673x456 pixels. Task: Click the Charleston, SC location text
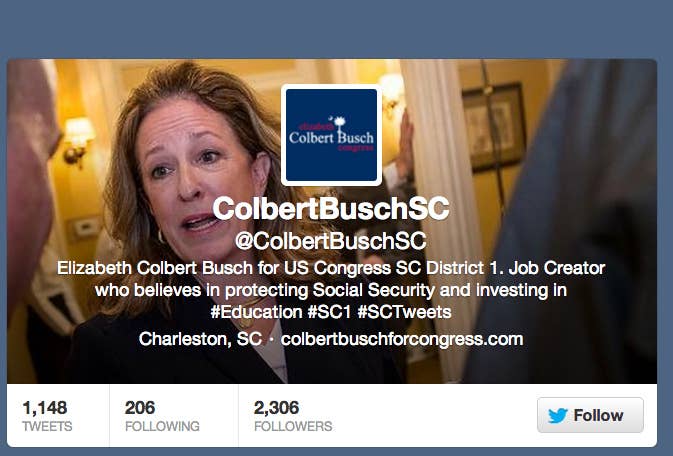pyautogui.click(x=200, y=339)
